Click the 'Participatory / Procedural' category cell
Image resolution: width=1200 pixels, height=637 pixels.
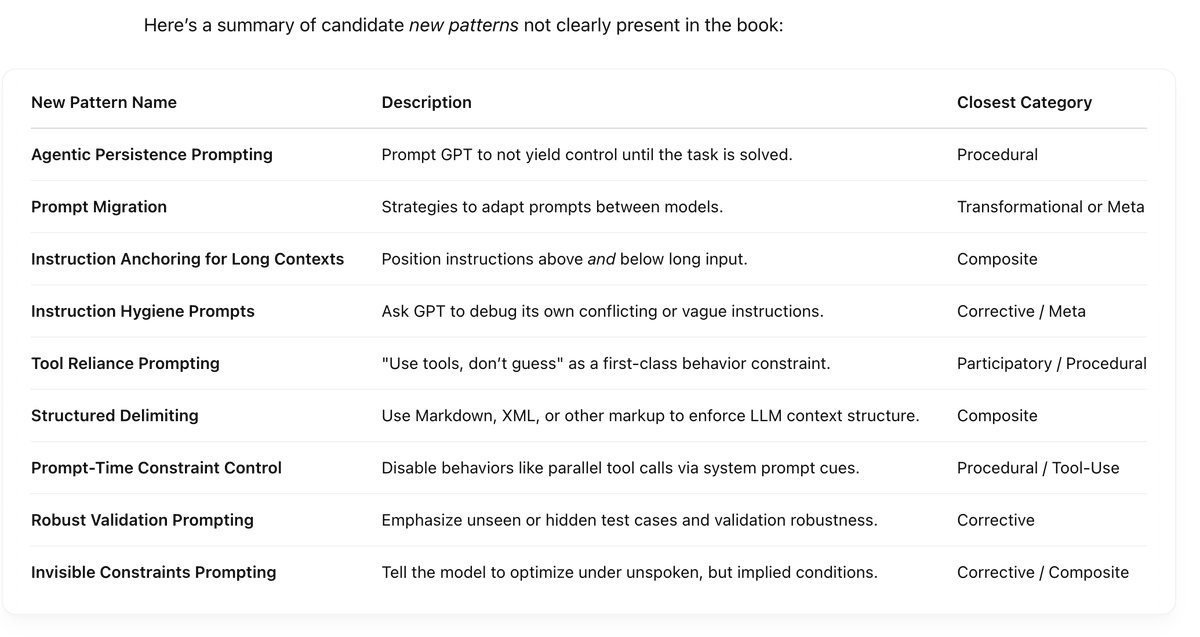pyautogui.click(x=1051, y=363)
